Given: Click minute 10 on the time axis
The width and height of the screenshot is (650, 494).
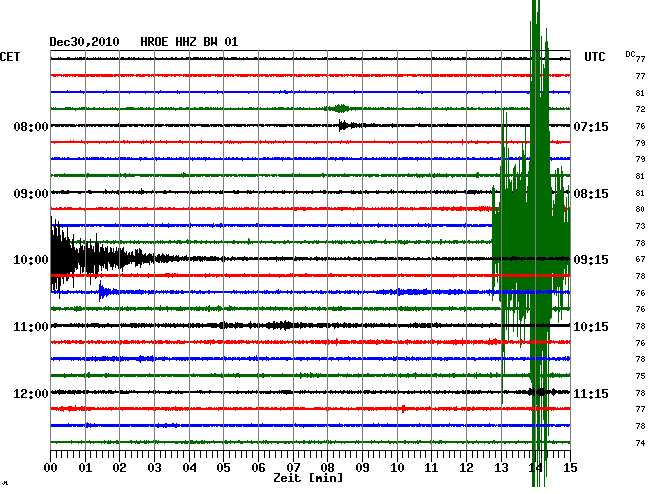Looking at the screenshot, I should [x=397, y=467].
